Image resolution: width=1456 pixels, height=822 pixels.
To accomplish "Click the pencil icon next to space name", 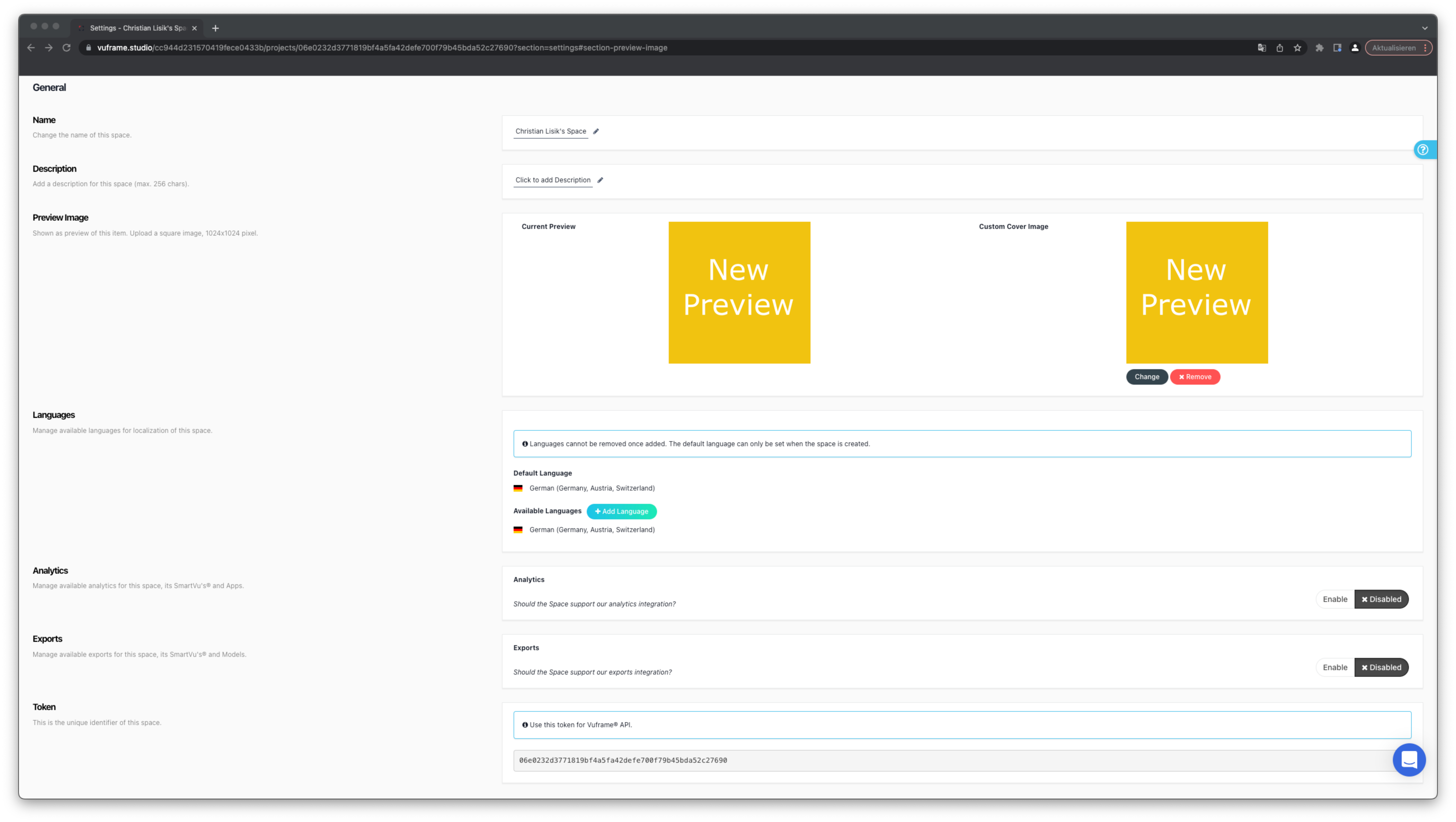I will (x=596, y=131).
